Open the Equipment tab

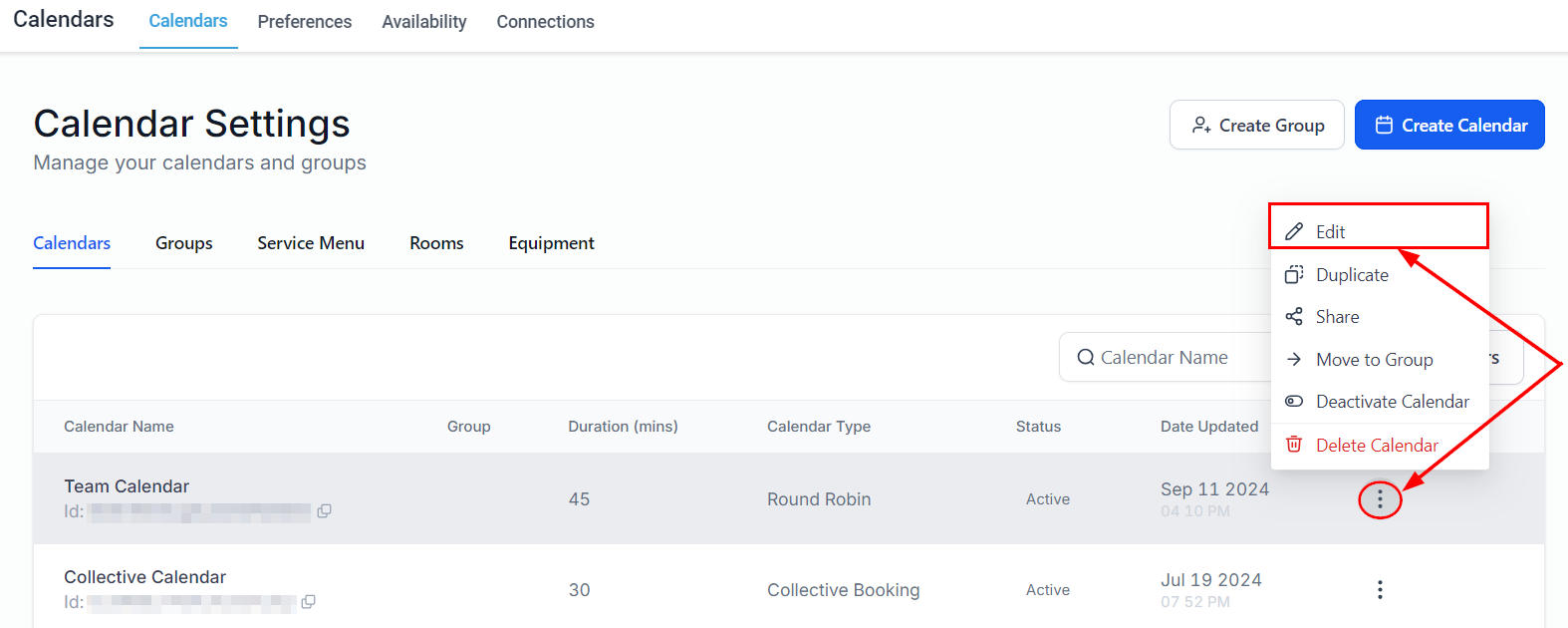551,243
